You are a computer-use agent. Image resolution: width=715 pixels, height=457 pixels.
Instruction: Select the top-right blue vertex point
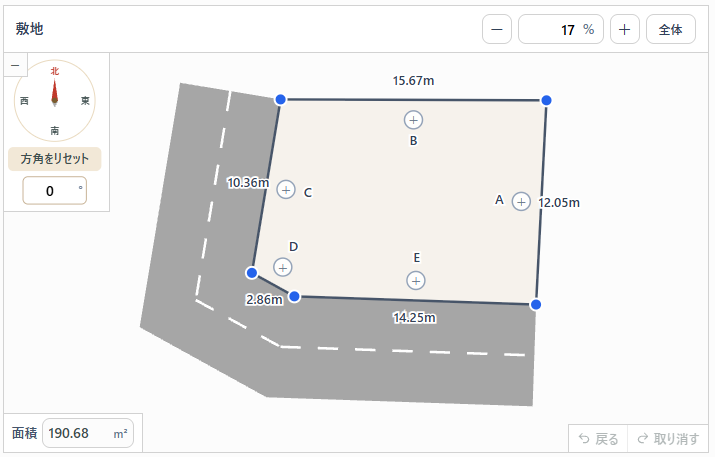tap(546, 100)
